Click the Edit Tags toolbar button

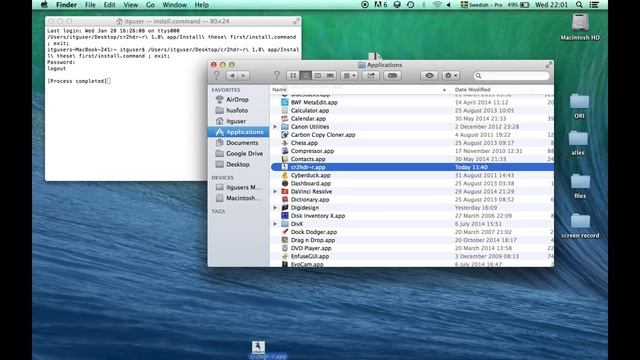point(392,76)
